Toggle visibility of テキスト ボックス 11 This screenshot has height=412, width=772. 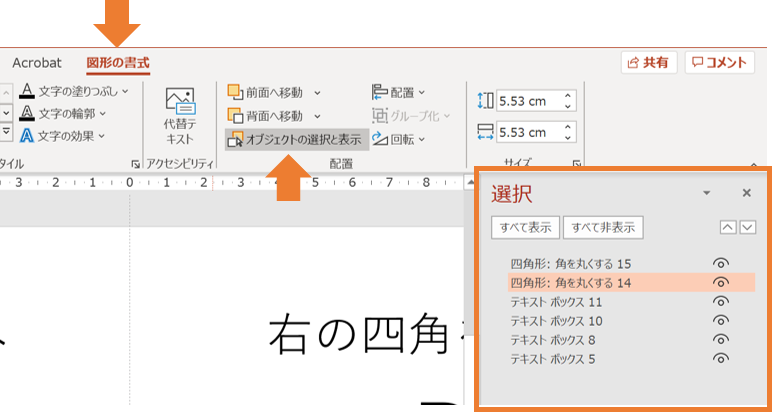click(720, 302)
